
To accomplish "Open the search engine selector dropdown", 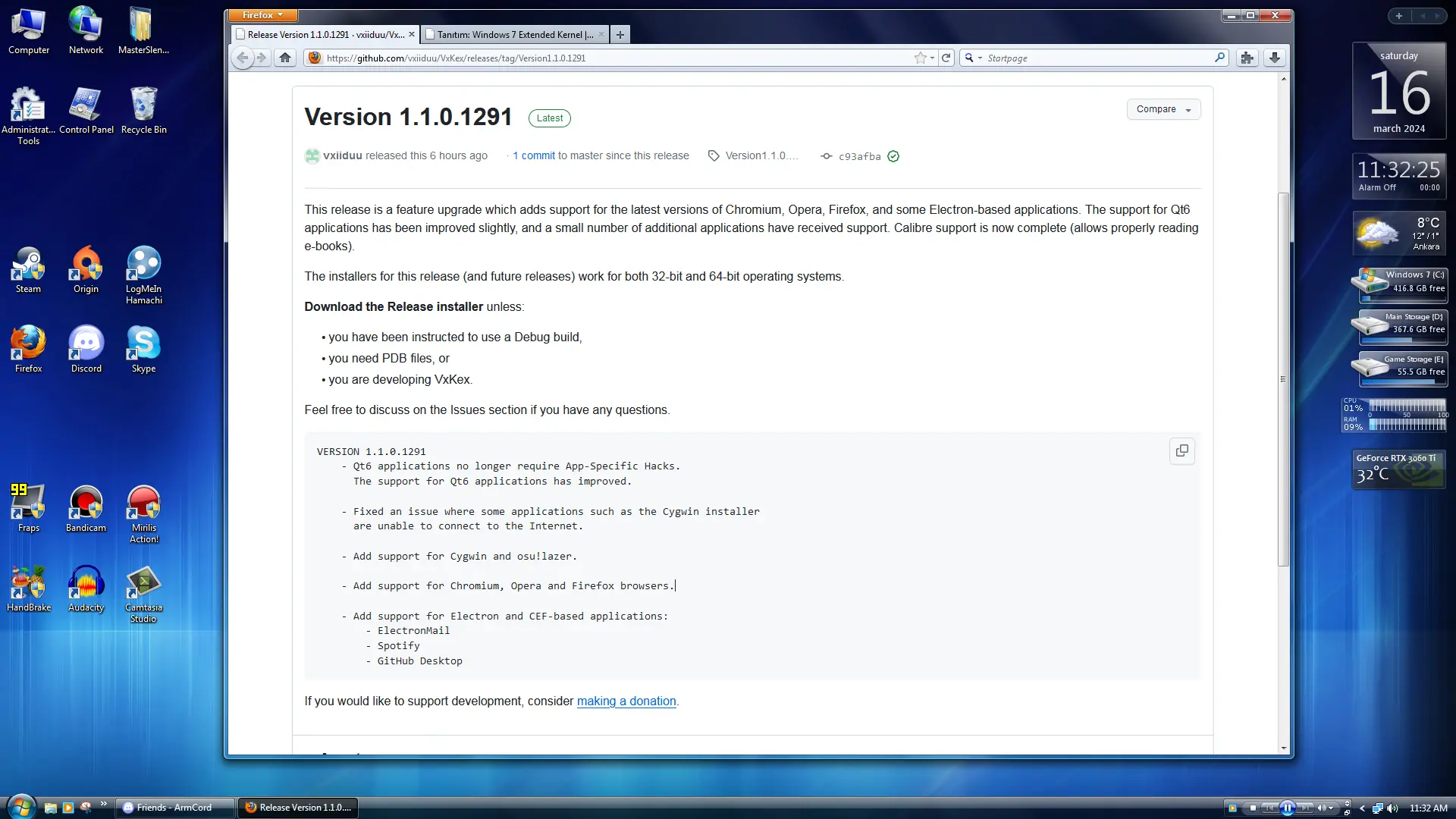I will click(x=972, y=58).
